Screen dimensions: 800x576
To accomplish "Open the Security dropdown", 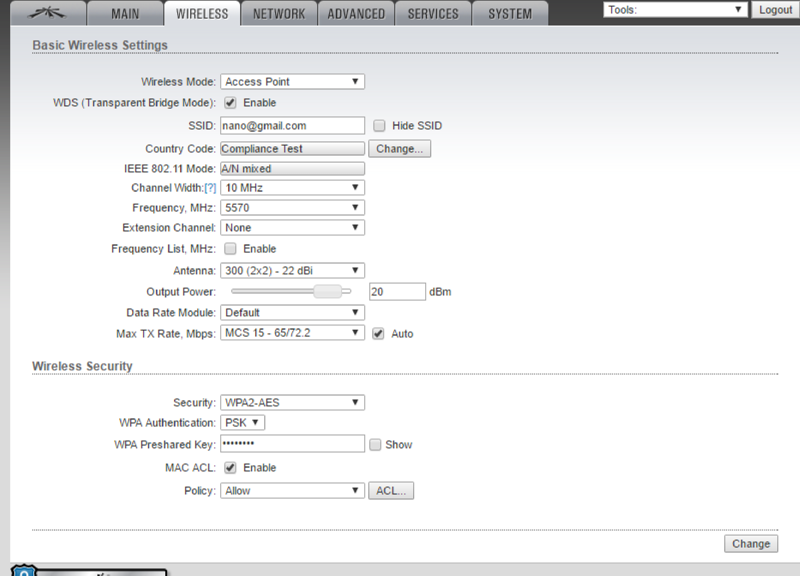I will point(292,403).
